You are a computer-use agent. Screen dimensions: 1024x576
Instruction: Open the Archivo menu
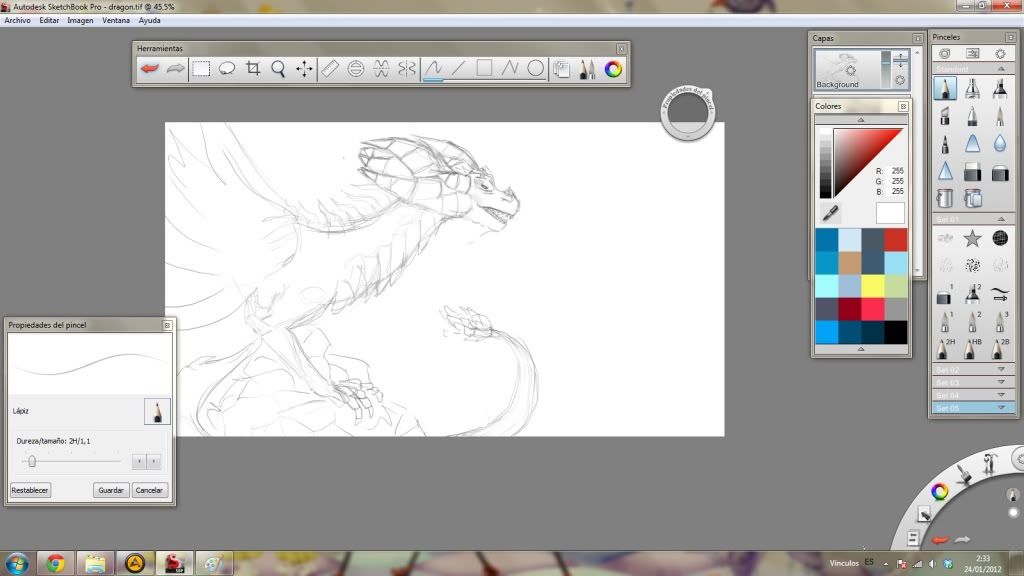(18, 20)
